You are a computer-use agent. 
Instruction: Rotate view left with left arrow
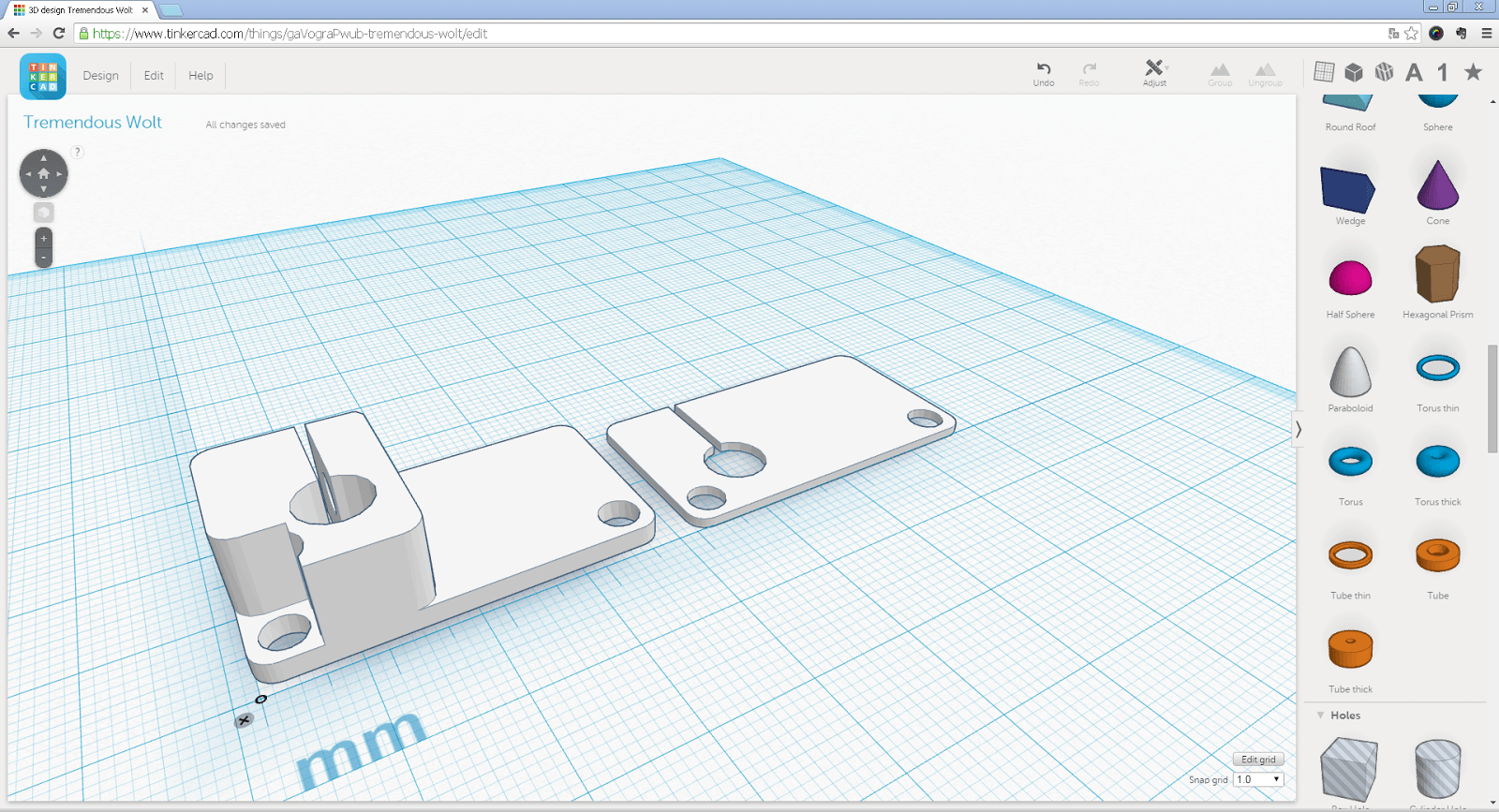click(x=28, y=173)
